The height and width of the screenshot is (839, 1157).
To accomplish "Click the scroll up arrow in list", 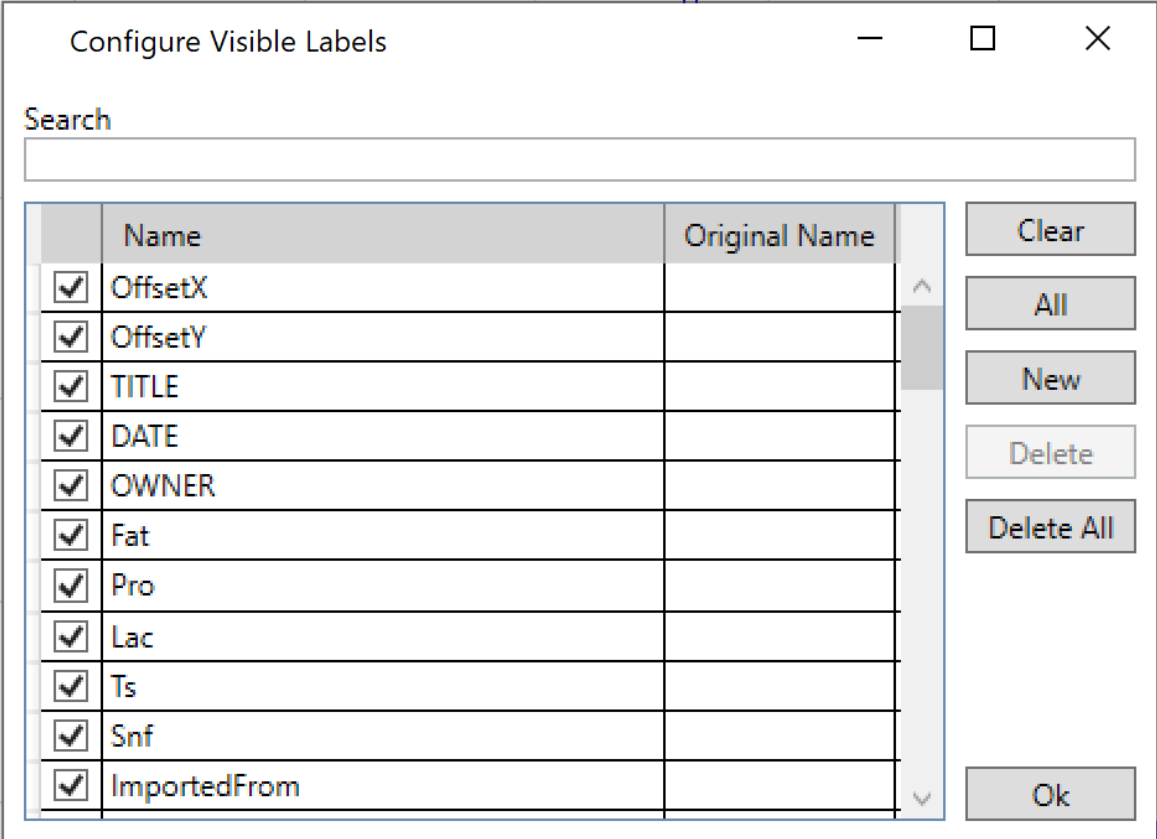I will [922, 287].
